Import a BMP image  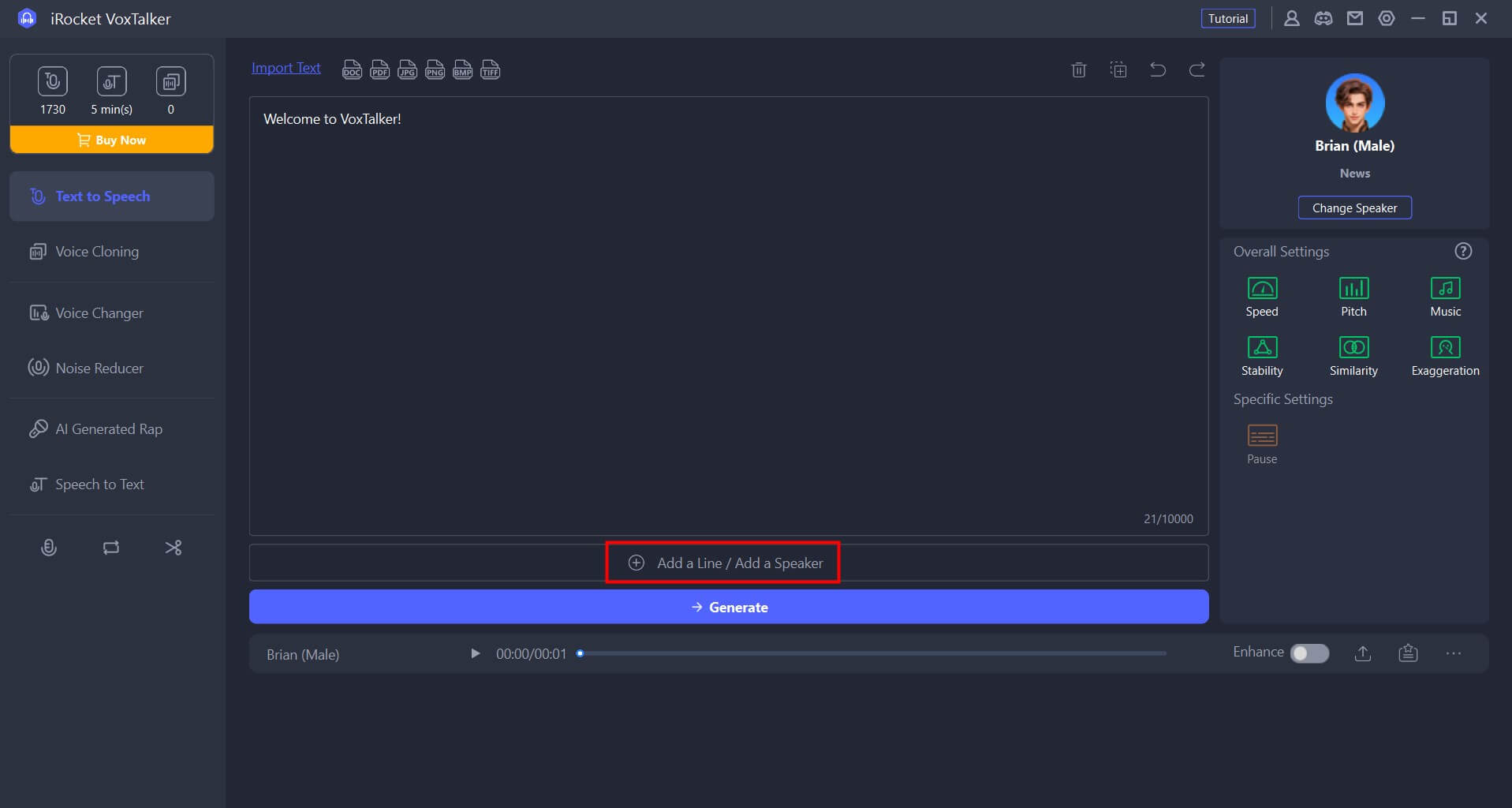pos(462,69)
